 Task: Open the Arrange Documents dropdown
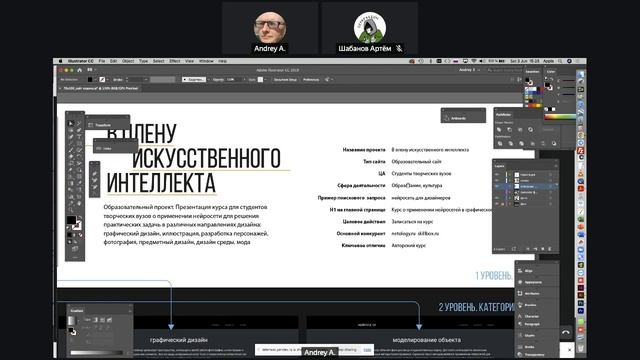91,70
